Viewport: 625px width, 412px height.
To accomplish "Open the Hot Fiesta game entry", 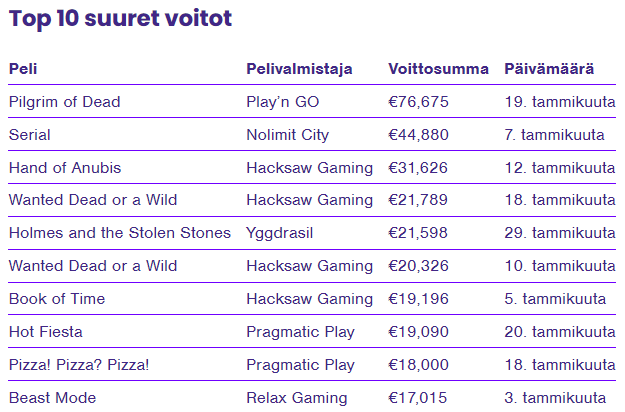I will pos(46,332).
